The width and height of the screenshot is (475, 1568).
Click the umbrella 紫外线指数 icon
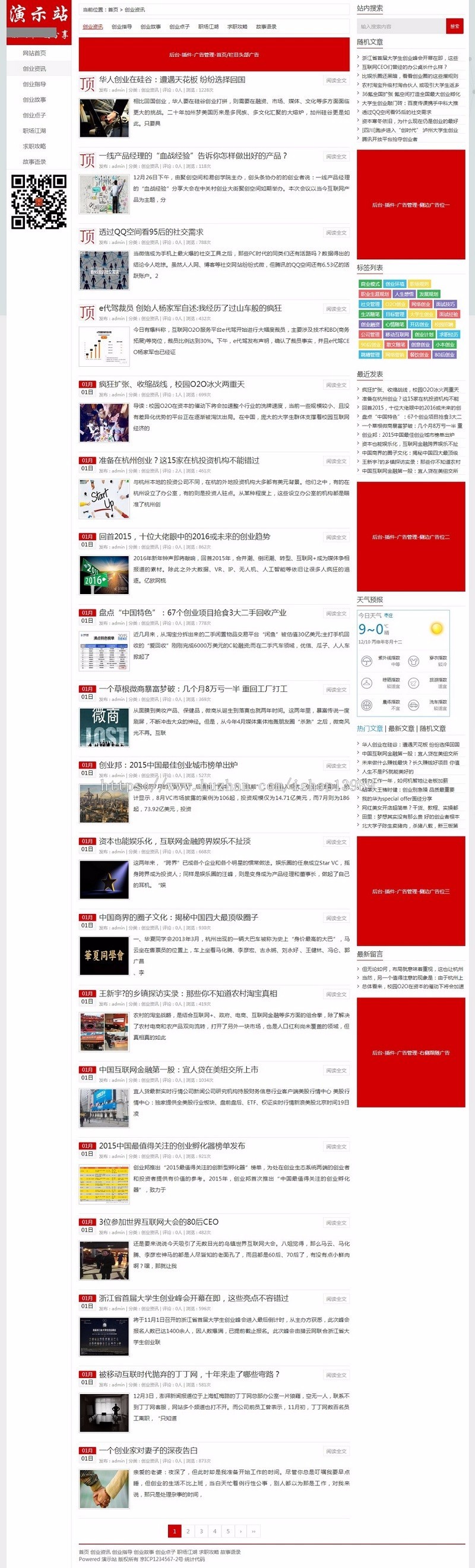(366, 661)
